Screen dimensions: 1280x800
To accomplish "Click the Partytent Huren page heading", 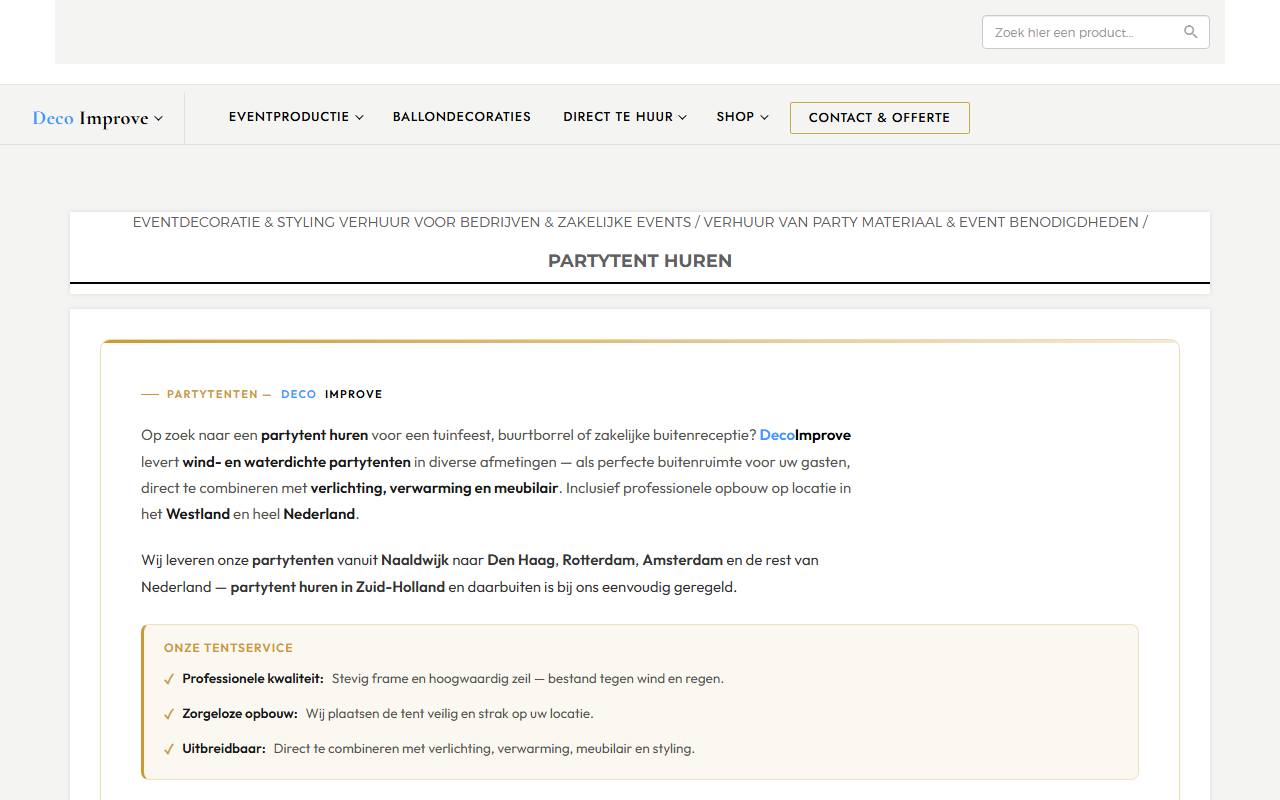I will 640,261.
